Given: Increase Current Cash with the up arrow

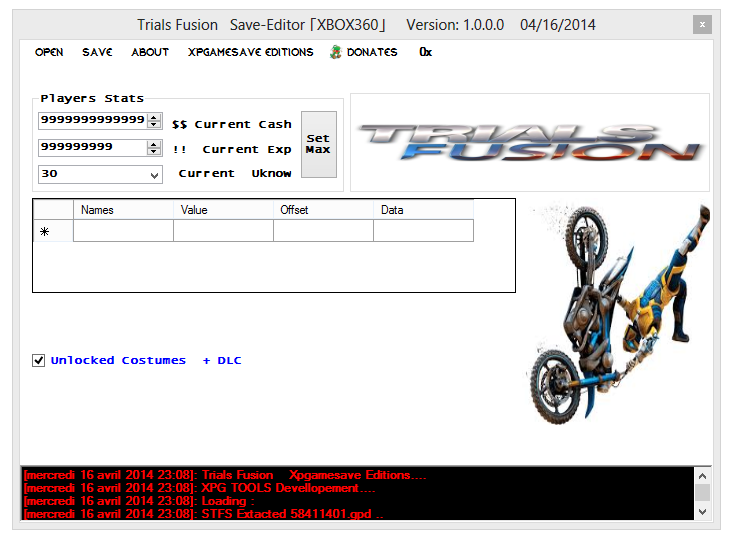Looking at the screenshot, I should pos(154,117).
